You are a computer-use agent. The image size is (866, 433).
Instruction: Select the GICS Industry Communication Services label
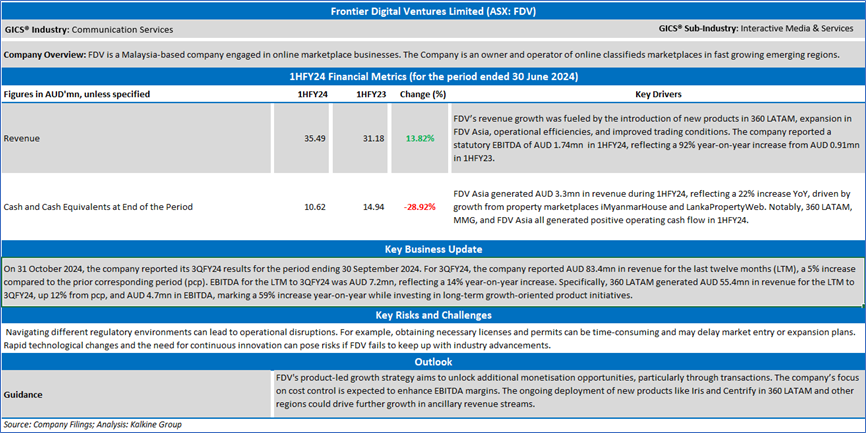tap(88, 30)
